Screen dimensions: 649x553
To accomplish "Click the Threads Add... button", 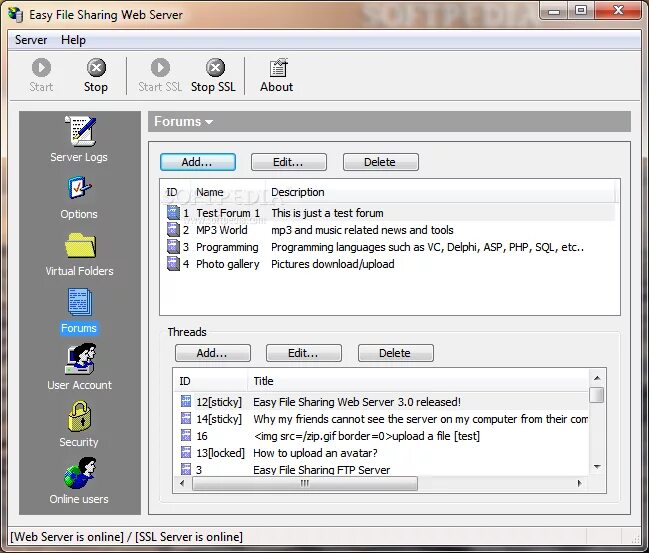I will 213,353.
